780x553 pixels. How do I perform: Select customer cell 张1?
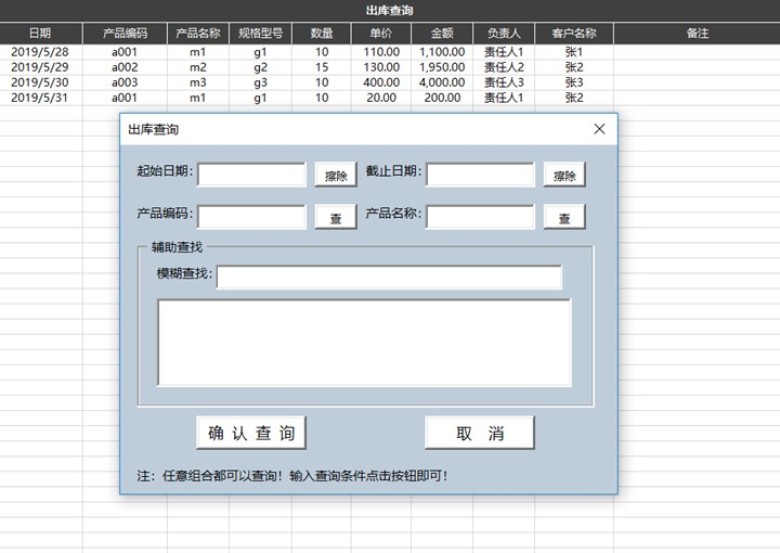[x=574, y=52]
